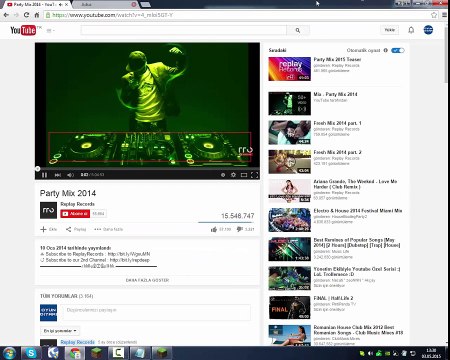Click the upload button in header

[390, 30]
